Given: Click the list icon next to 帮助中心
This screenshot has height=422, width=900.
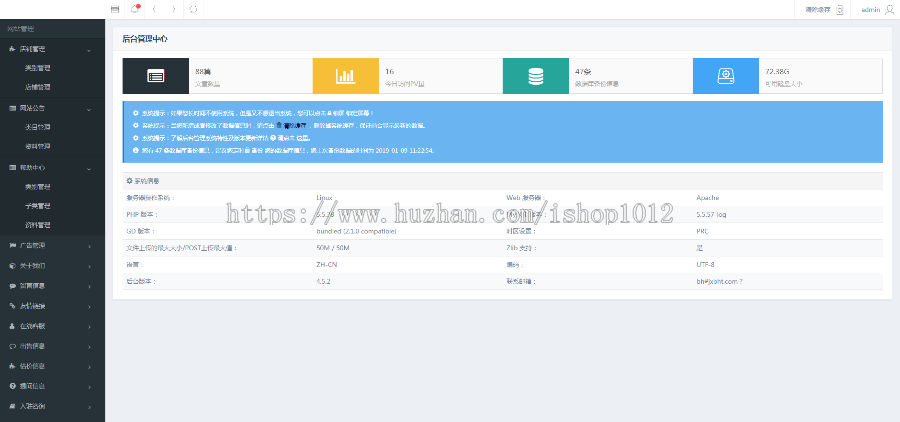Looking at the screenshot, I should coord(13,168).
